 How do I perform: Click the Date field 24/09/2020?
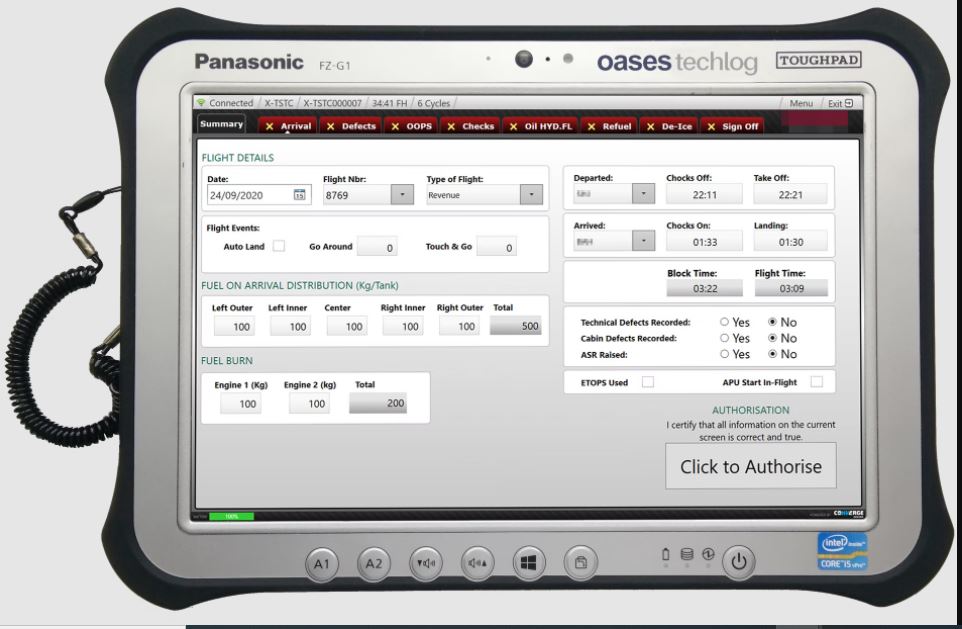pos(259,195)
